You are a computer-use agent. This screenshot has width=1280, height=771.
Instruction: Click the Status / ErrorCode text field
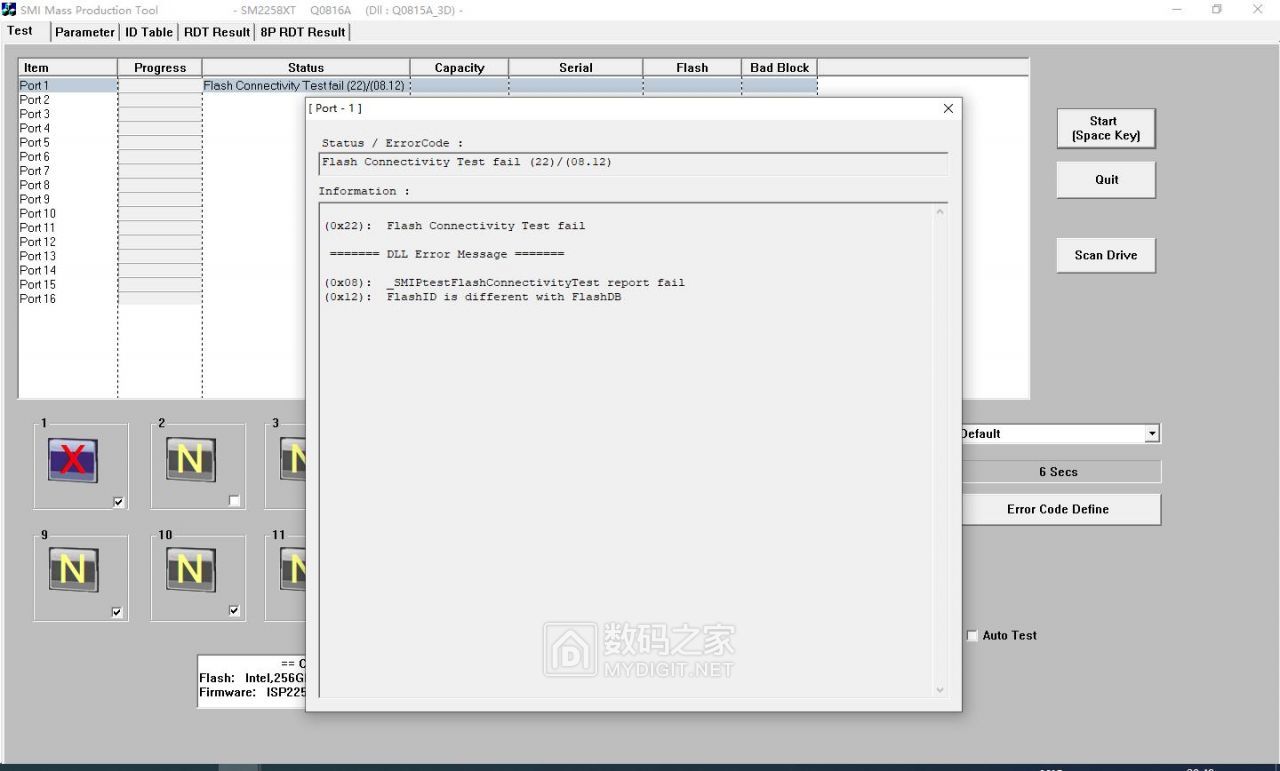[634, 163]
